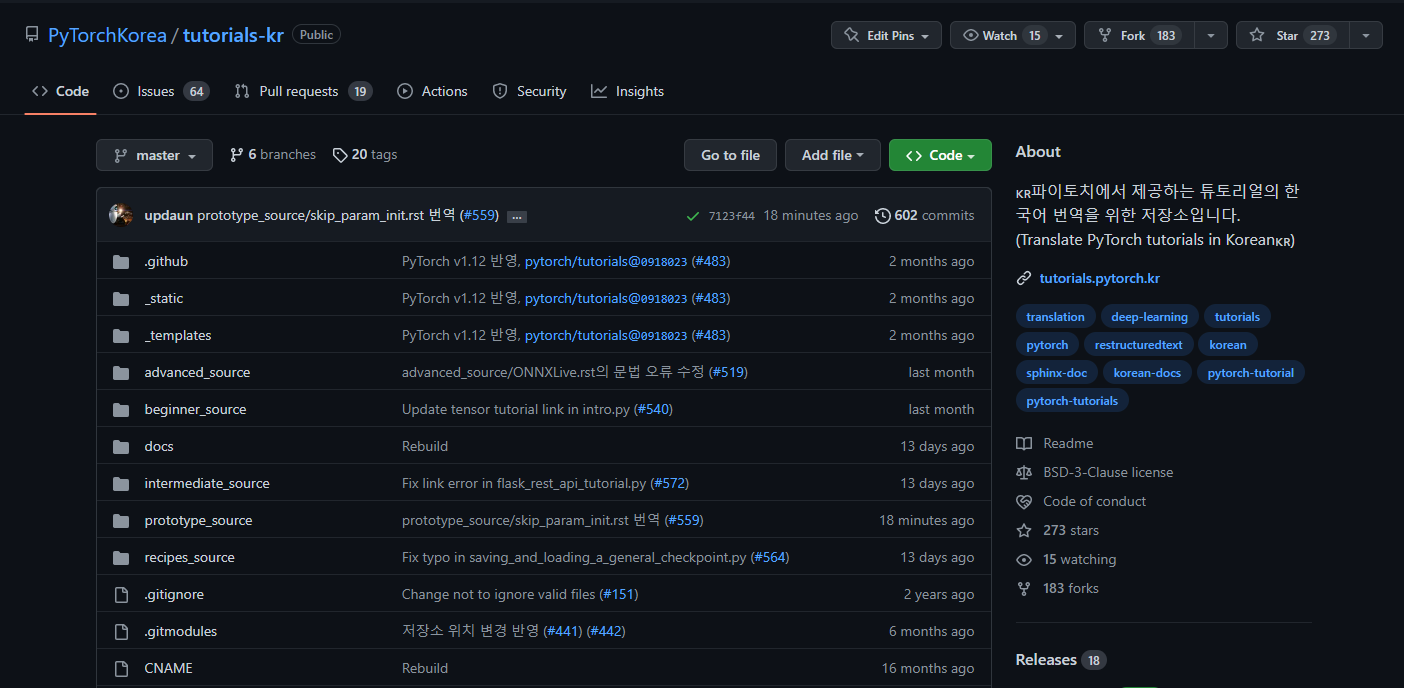Click the translation topic tag
This screenshot has width=1404, height=688.
(1055, 317)
